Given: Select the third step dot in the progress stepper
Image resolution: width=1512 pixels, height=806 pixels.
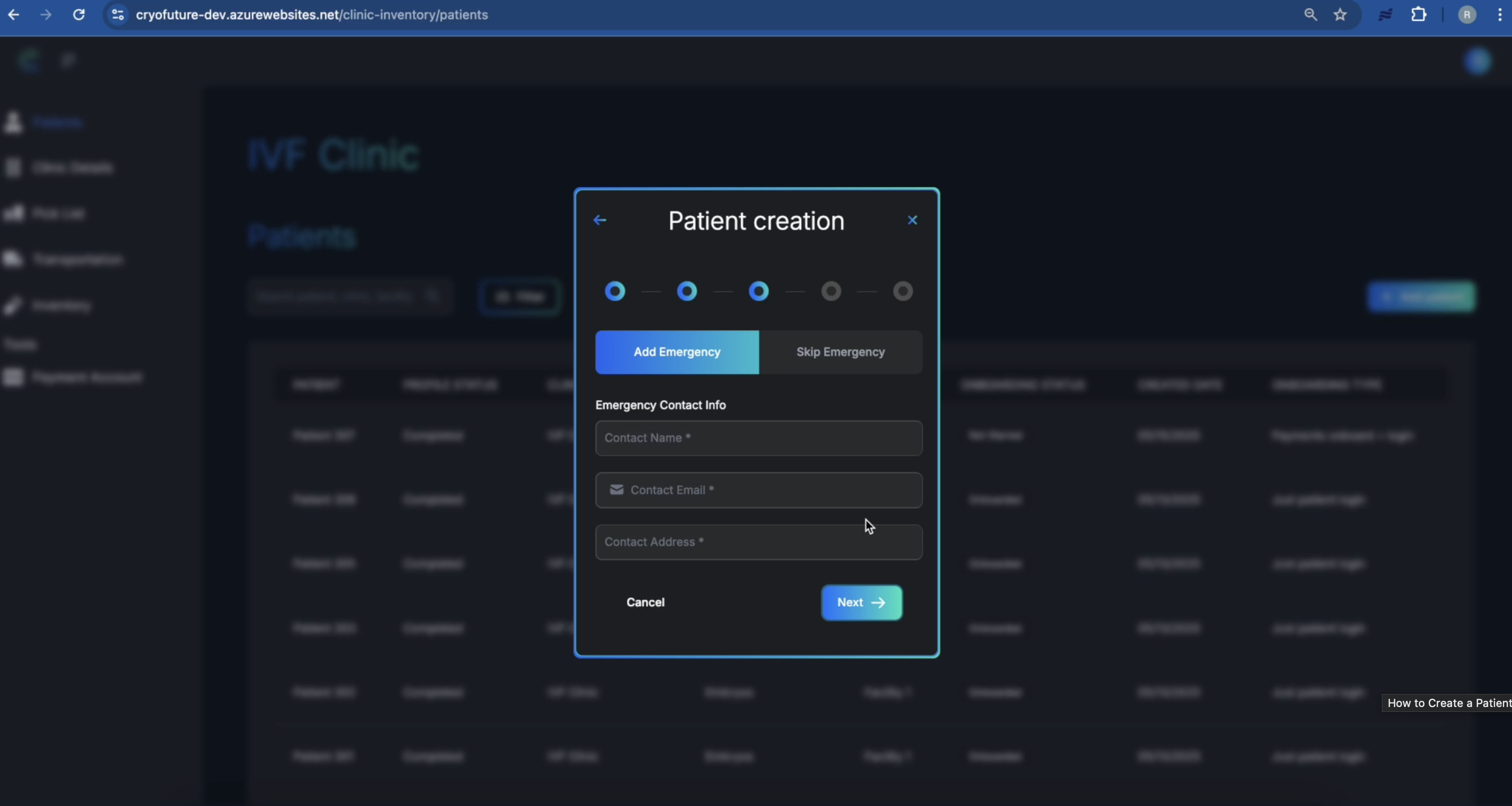Looking at the screenshot, I should [758, 291].
